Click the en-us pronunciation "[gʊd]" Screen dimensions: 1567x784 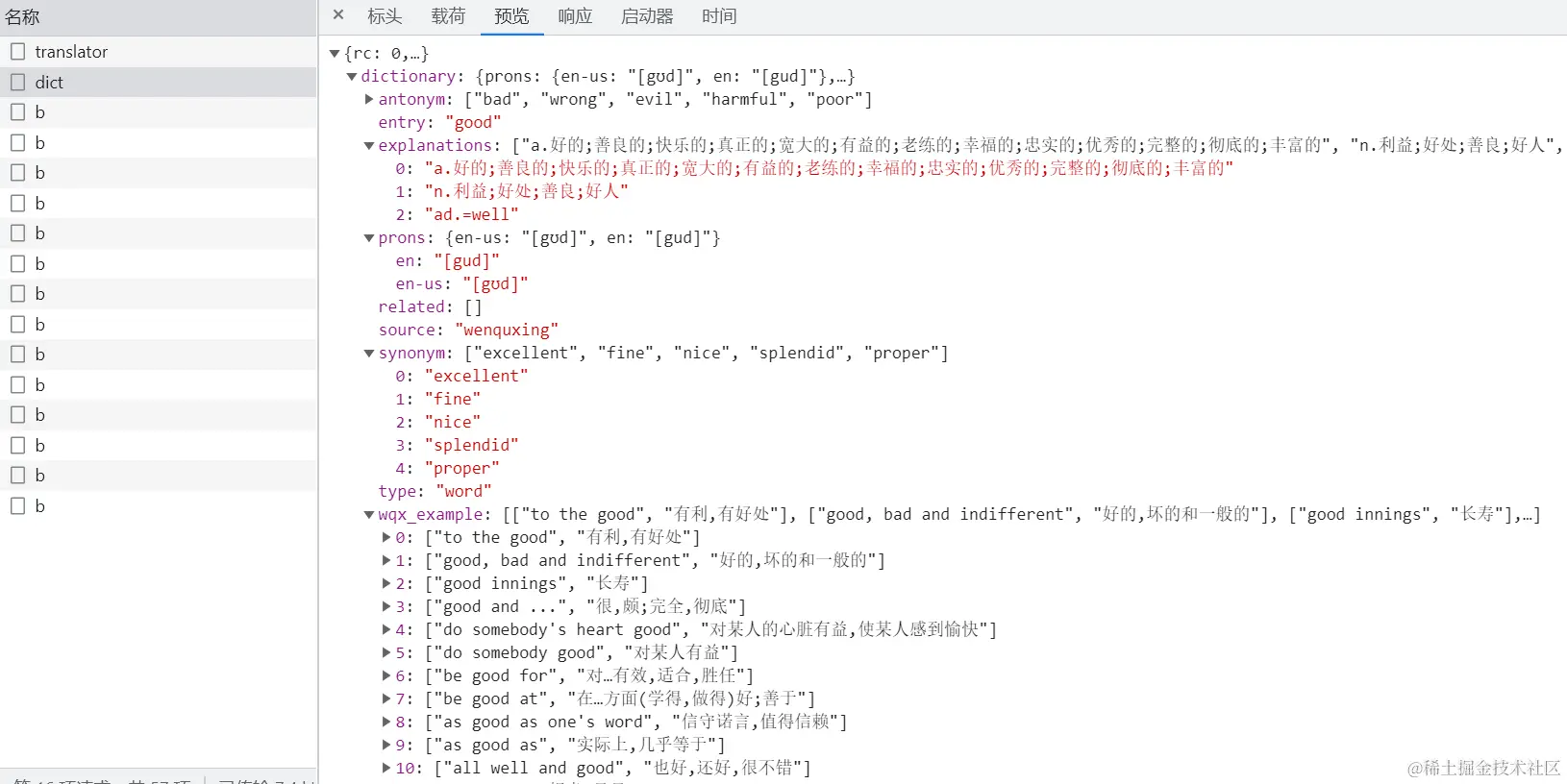pos(495,284)
